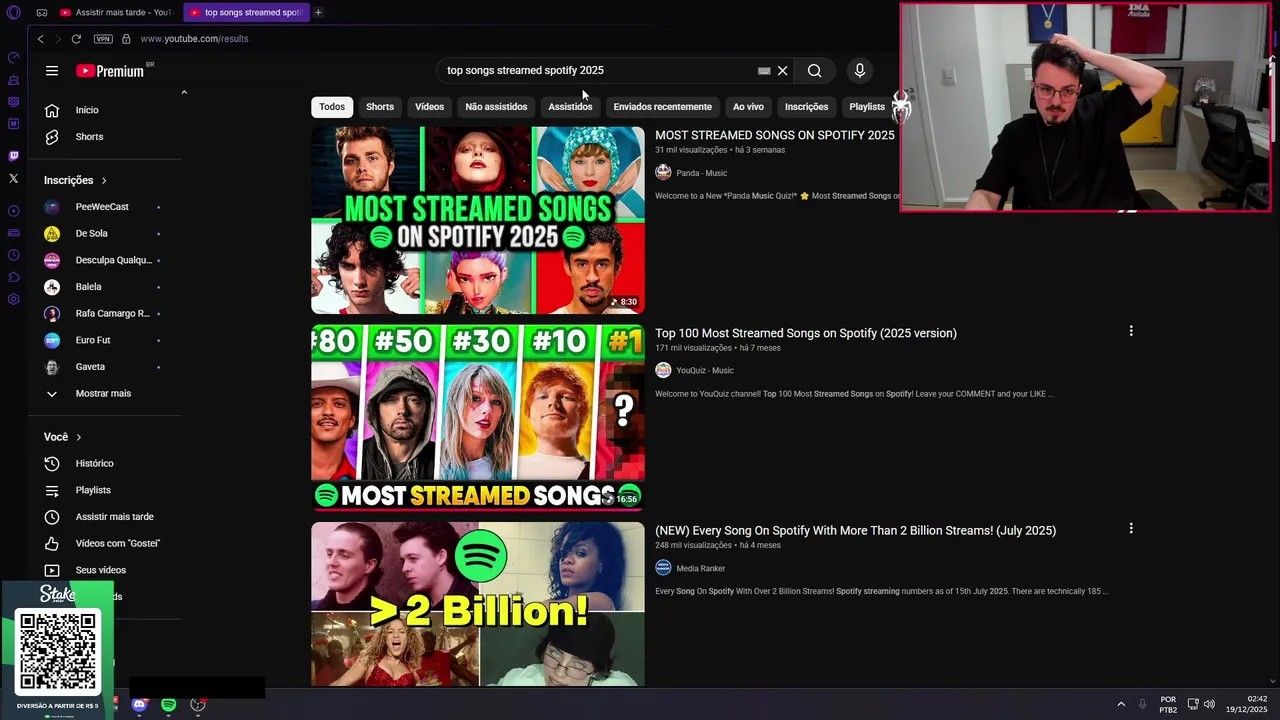This screenshot has width=1280, height=720.
Task: Open the '>2 Billion!' video thumbnail
Action: click(x=478, y=604)
